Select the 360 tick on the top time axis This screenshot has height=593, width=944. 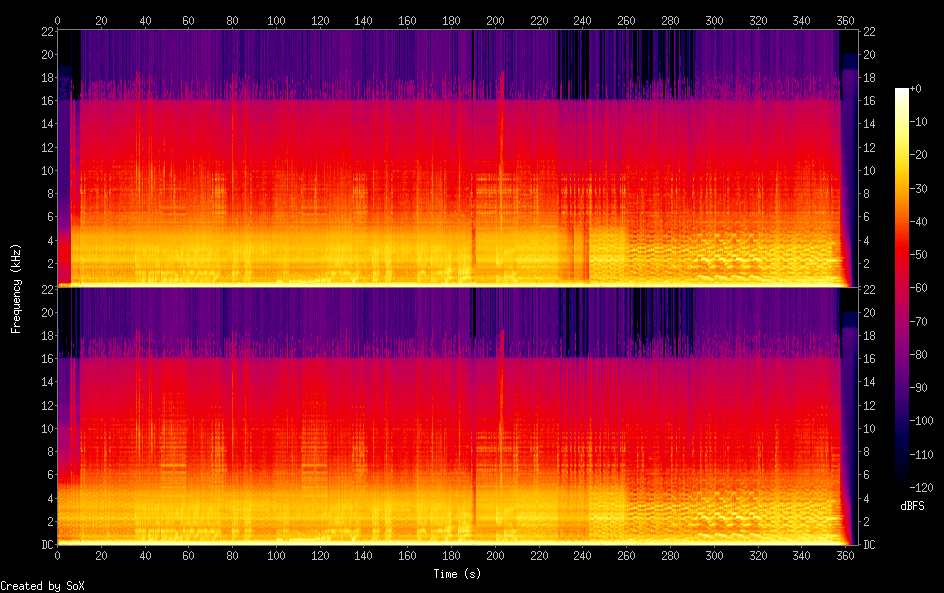(845, 20)
